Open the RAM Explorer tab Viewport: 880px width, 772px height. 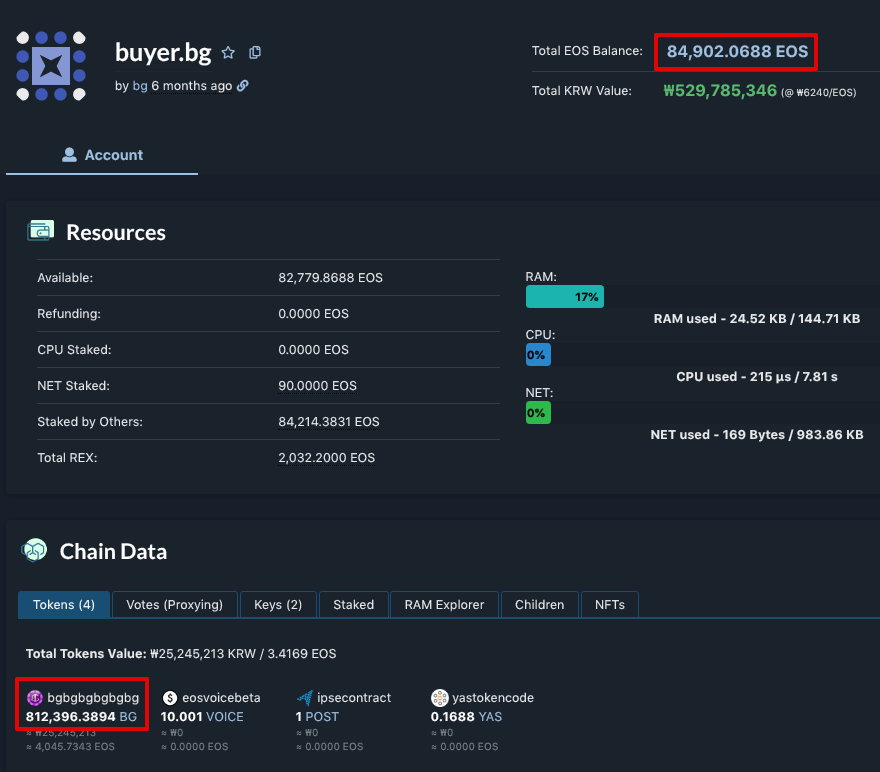pos(444,604)
